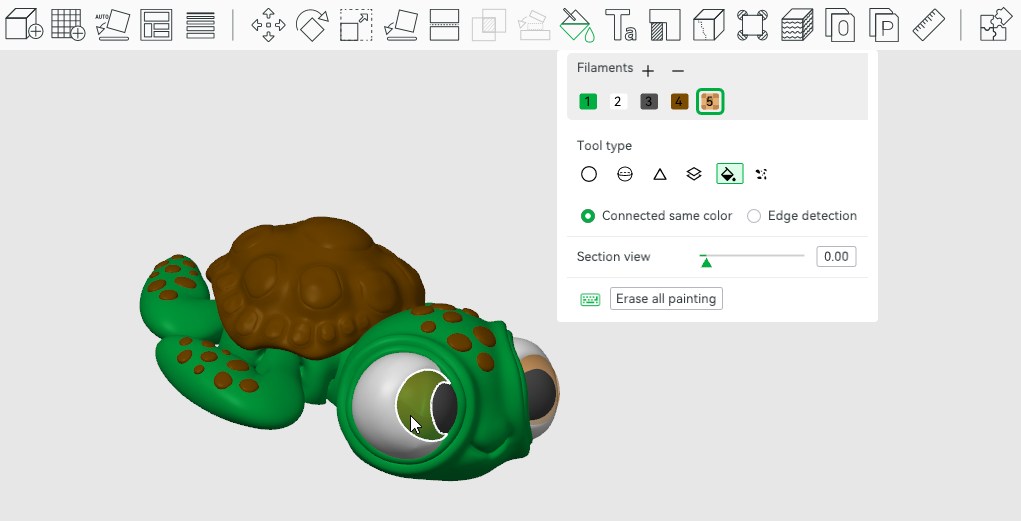Click the Section view slider handle
The image size is (1021, 521).
706,262
